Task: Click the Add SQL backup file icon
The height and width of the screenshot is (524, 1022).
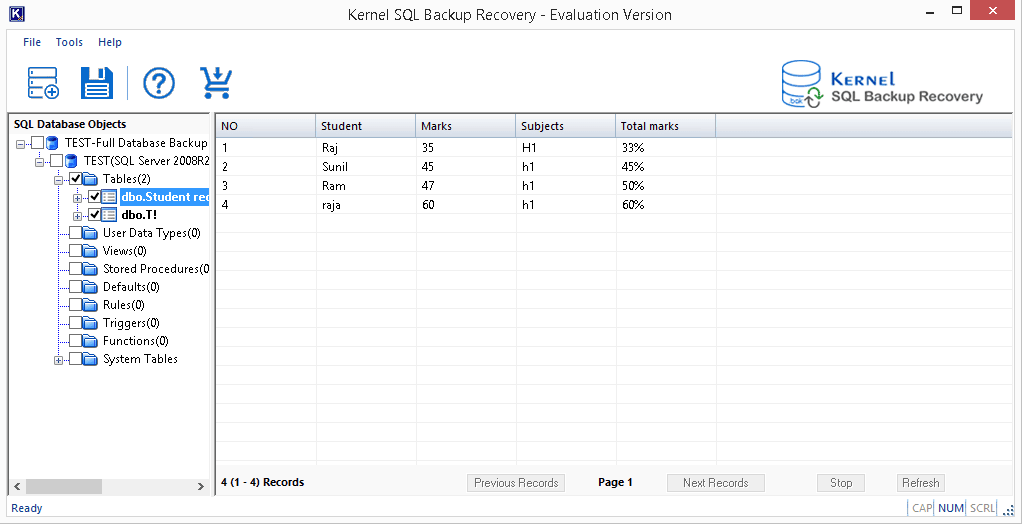Action: pos(44,83)
